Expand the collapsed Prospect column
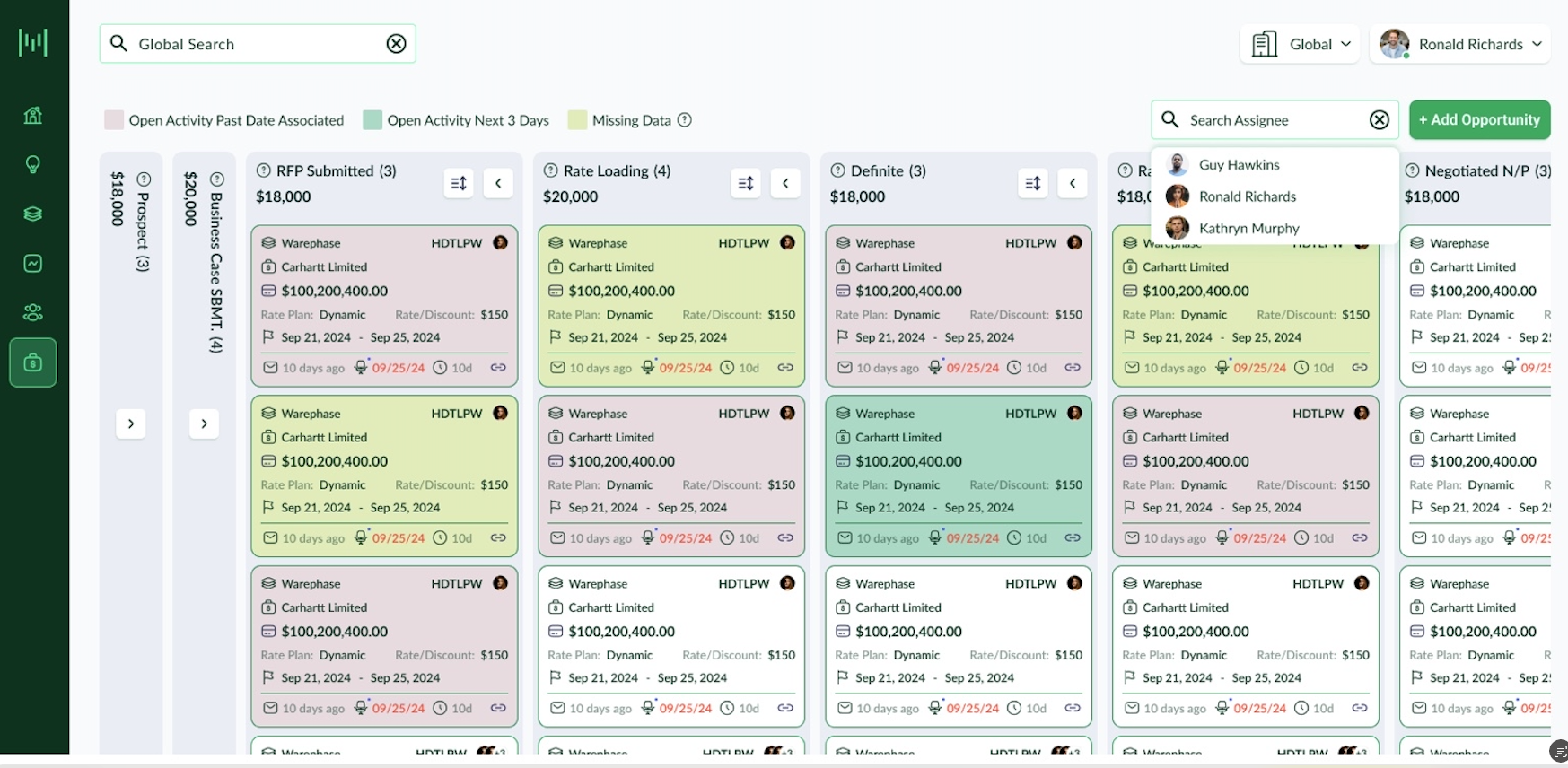 pyautogui.click(x=131, y=423)
